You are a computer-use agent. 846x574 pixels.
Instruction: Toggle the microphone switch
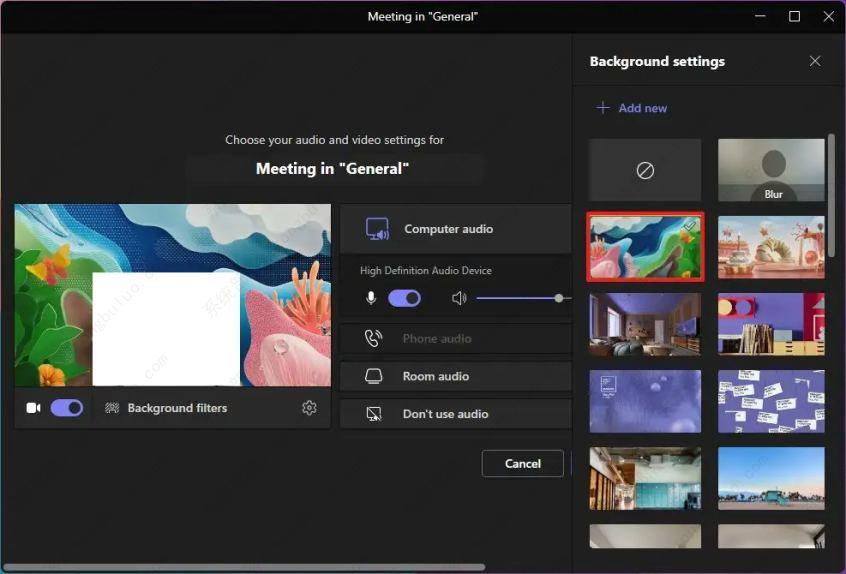404,298
